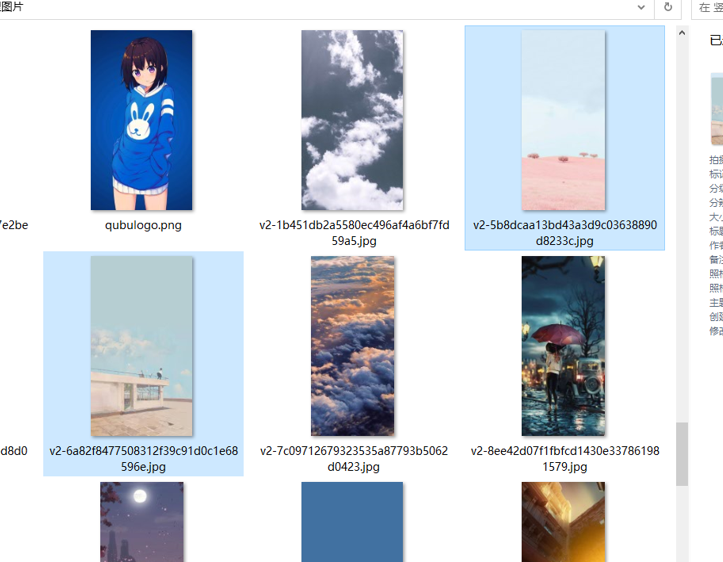Click filename v2-1b451db2a5580ec496af4a6bf7fd59a5.jpg
Viewport: 723px width, 562px height.
click(354, 233)
